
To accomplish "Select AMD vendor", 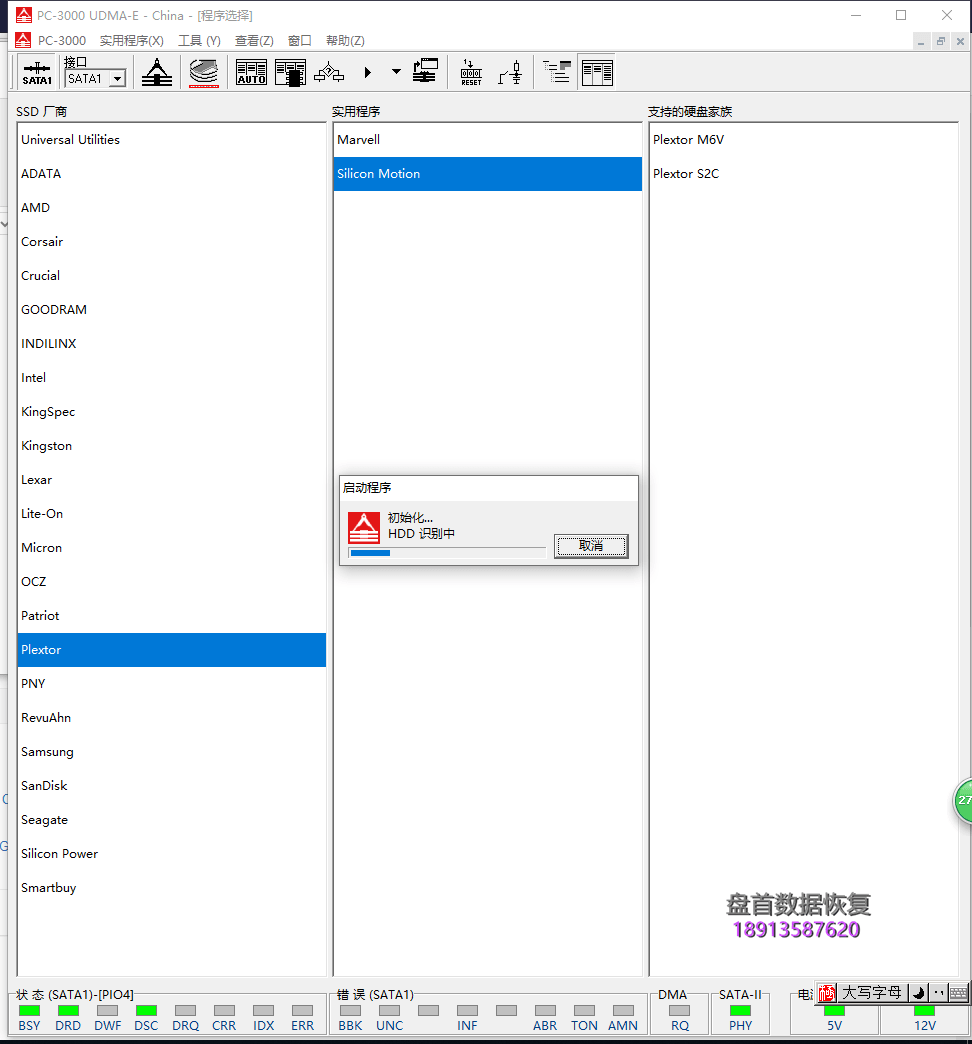I will click(172, 208).
